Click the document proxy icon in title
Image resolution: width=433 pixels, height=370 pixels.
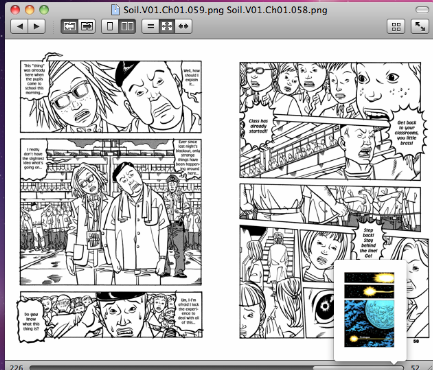115,10
